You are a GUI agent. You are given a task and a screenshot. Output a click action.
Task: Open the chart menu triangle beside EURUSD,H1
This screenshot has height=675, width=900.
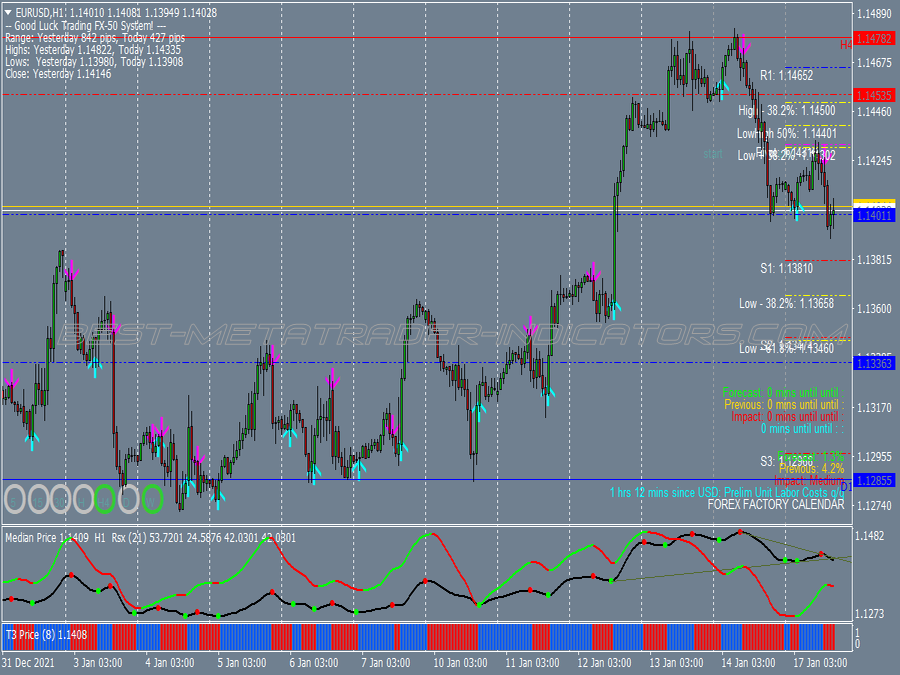coord(8,13)
